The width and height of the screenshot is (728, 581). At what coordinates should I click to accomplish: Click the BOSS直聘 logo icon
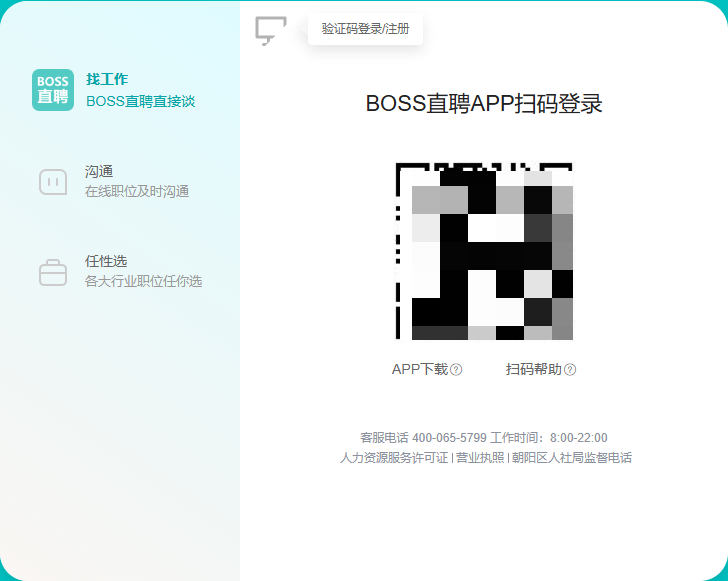(53, 90)
